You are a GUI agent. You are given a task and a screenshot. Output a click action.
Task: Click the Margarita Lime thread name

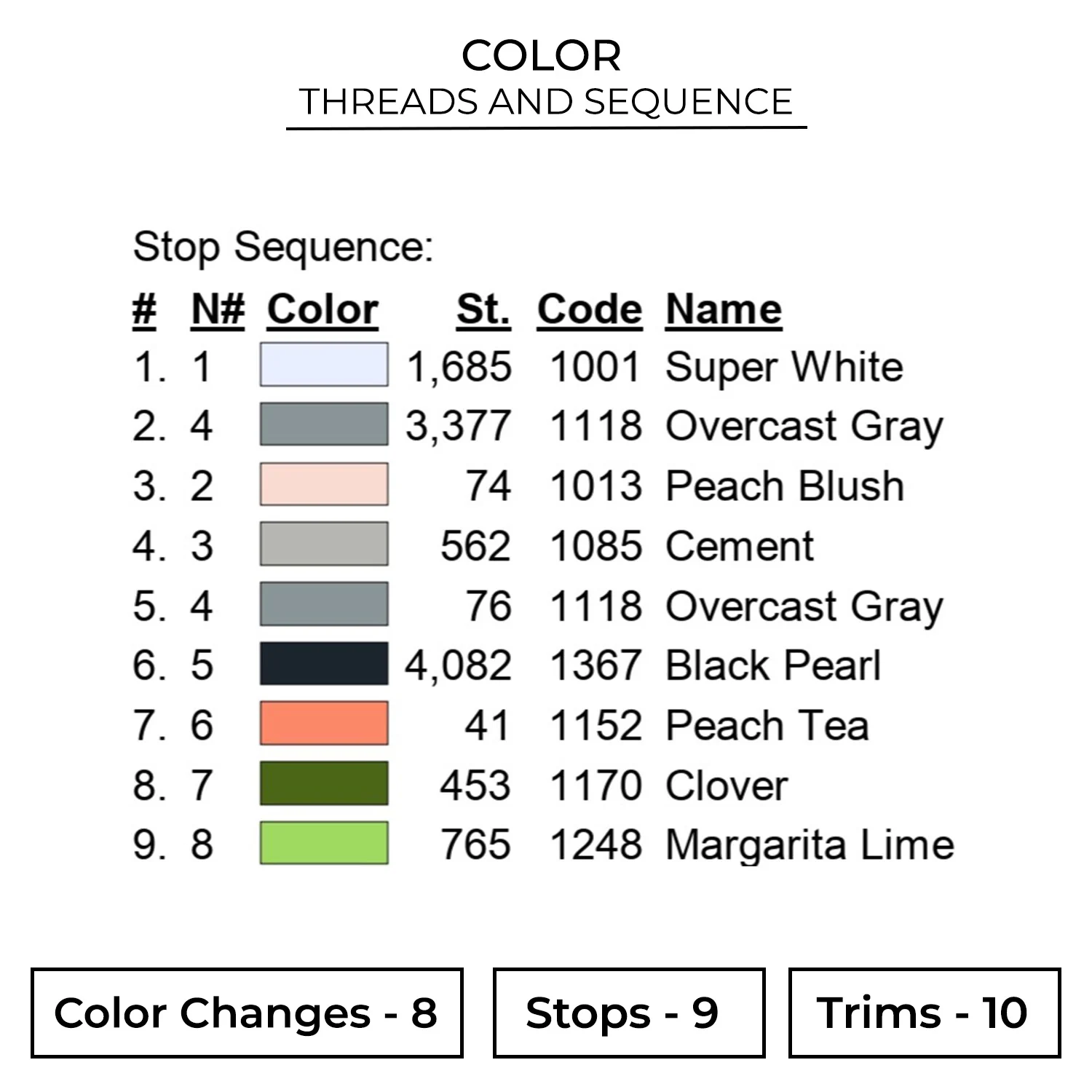point(810,845)
